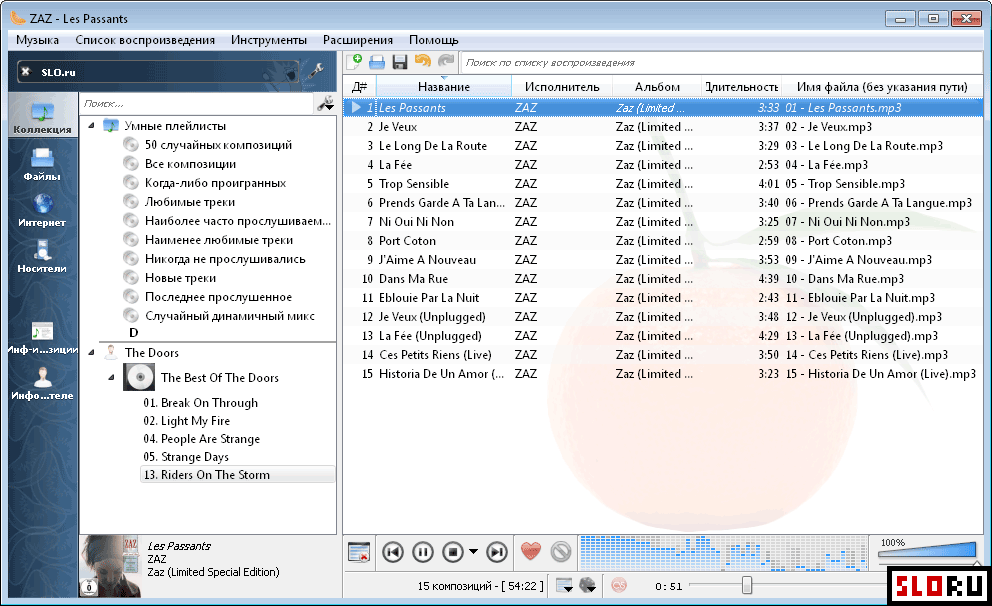This screenshot has height=606, width=992.
Task: Open collection search options wrench dropdown
Action: coord(325,104)
